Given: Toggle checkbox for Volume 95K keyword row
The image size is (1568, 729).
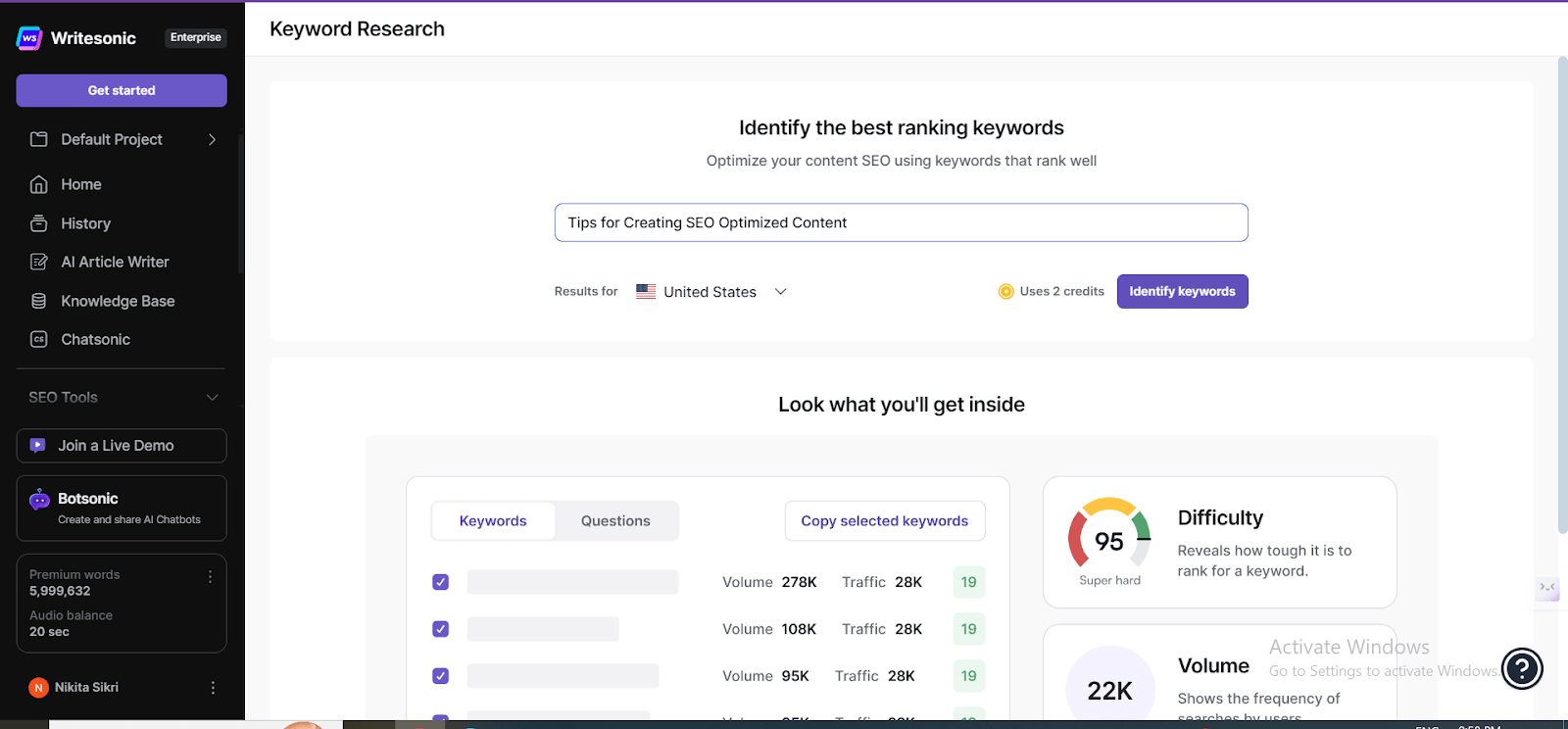Looking at the screenshot, I should click(x=441, y=676).
